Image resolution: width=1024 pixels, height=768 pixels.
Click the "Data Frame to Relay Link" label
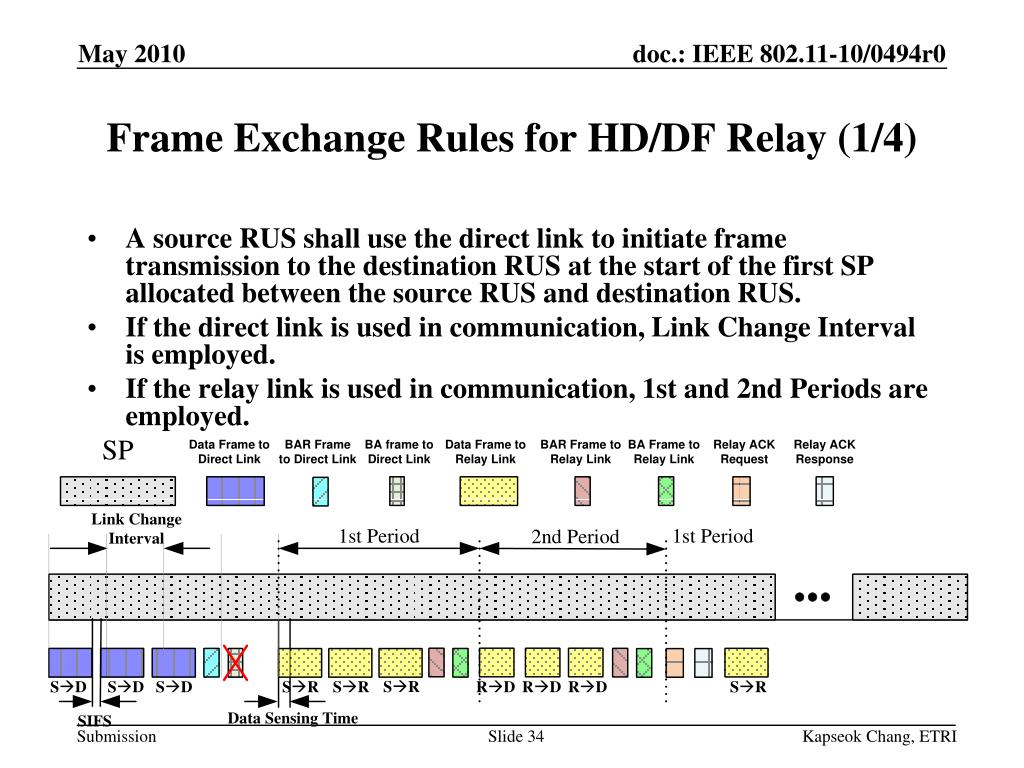click(485, 452)
